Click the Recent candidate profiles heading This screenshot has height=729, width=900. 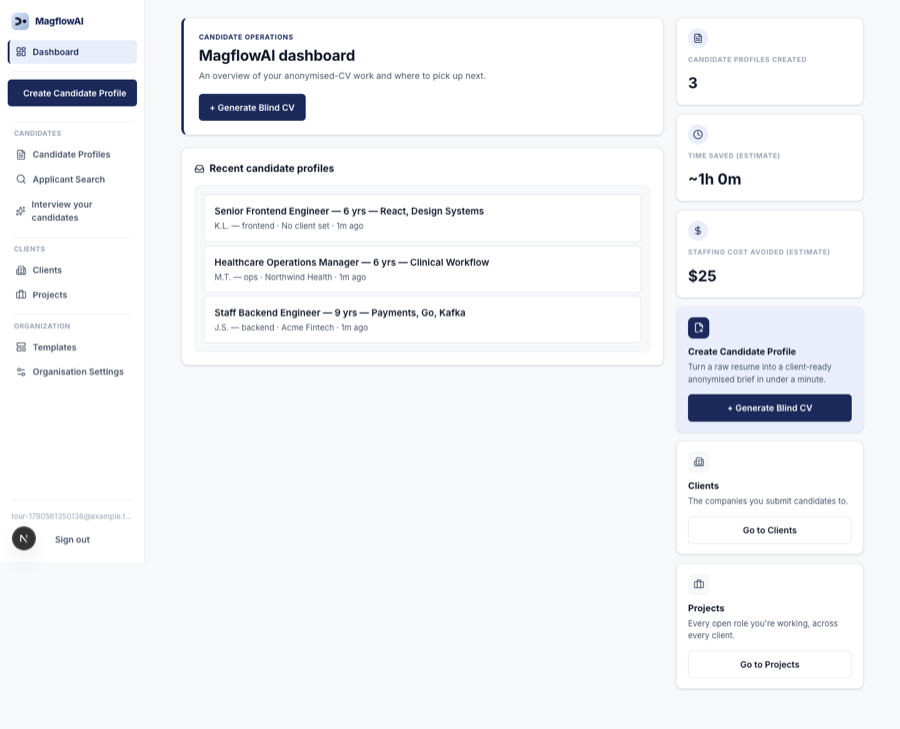coord(271,169)
